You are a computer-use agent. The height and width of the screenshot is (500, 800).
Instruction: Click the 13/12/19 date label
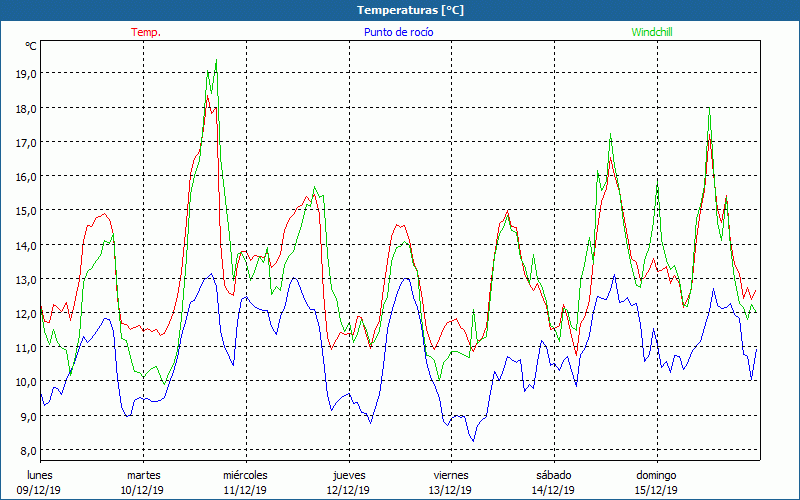click(450, 490)
